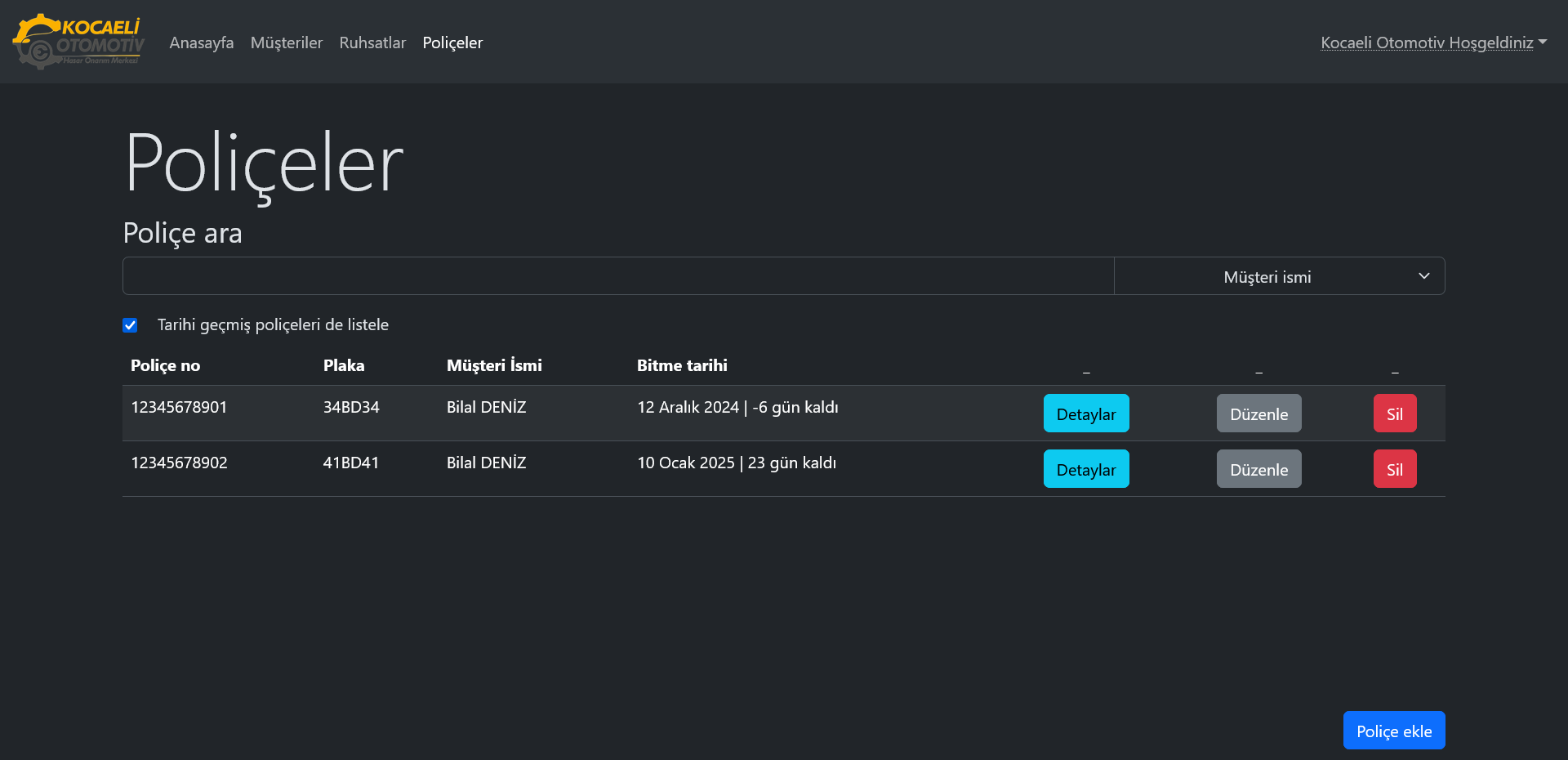Image resolution: width=1568 pixels, height=760 pixels.
Task: Open Detaylar for plate 41BD41
Action: click(1085, 469)
